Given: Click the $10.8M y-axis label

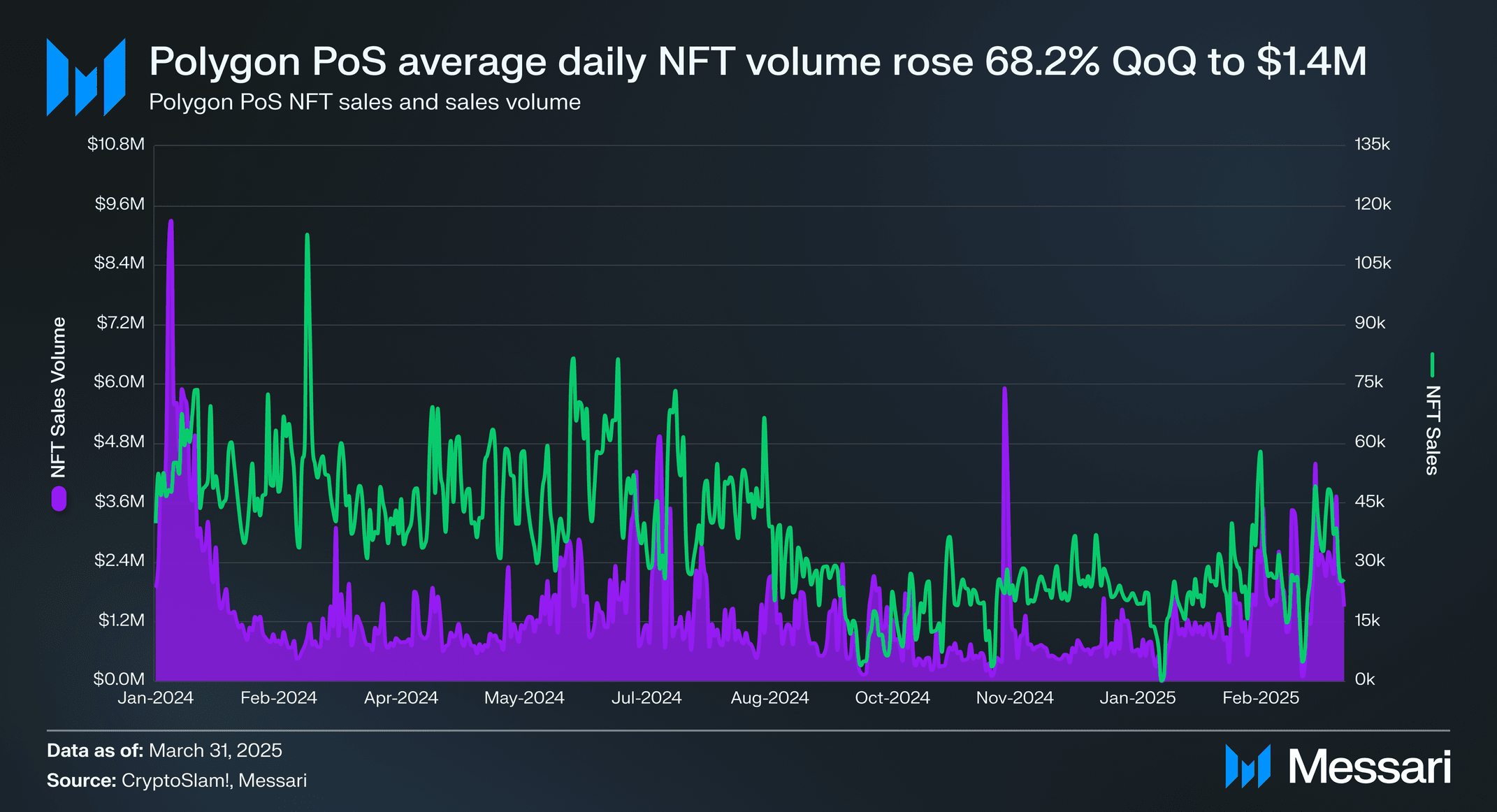Looking at the screenshot, I should click(x=116, y=145).
